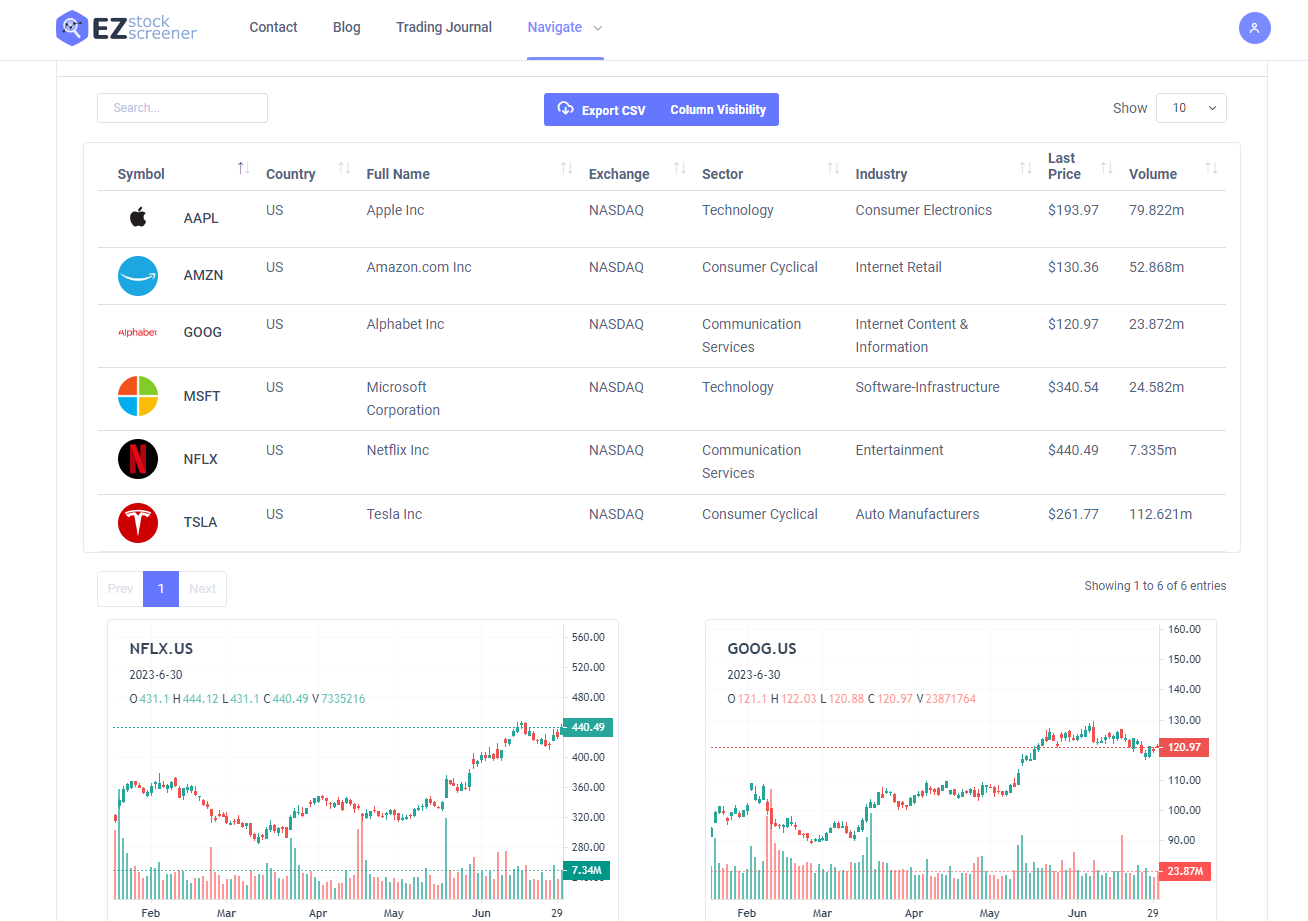Open Column Visibility options
The width and height of the screenshot is (1308, 921).
[x=718, y=110]
